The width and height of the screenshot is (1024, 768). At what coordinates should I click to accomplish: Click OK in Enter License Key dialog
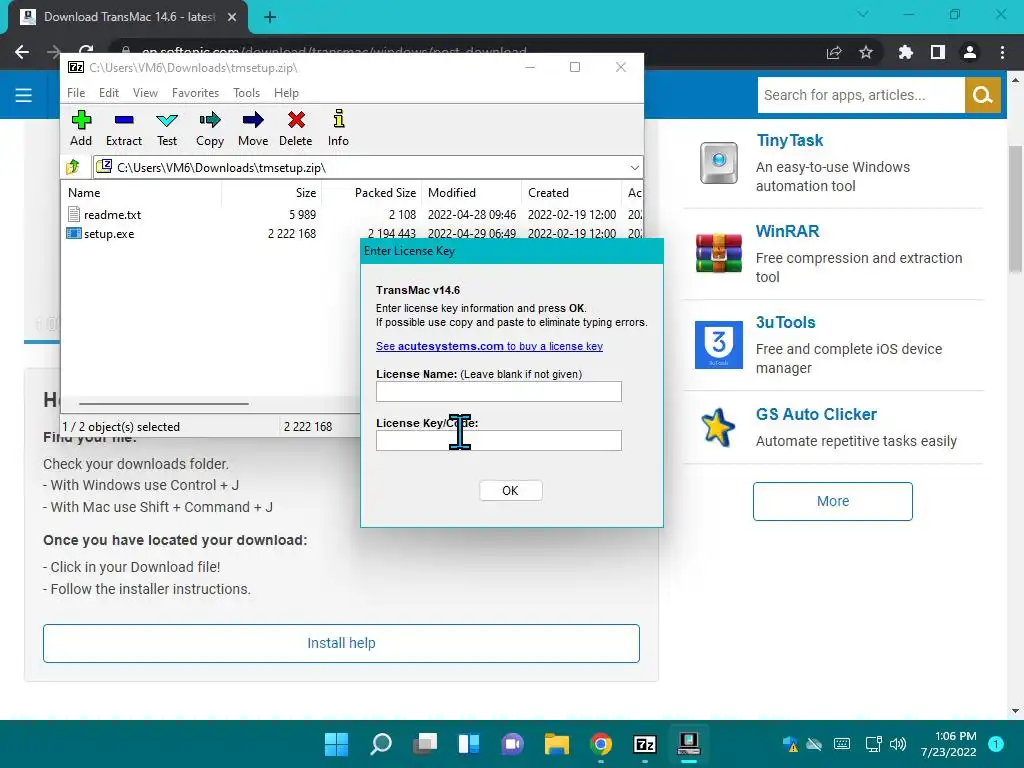510,490
